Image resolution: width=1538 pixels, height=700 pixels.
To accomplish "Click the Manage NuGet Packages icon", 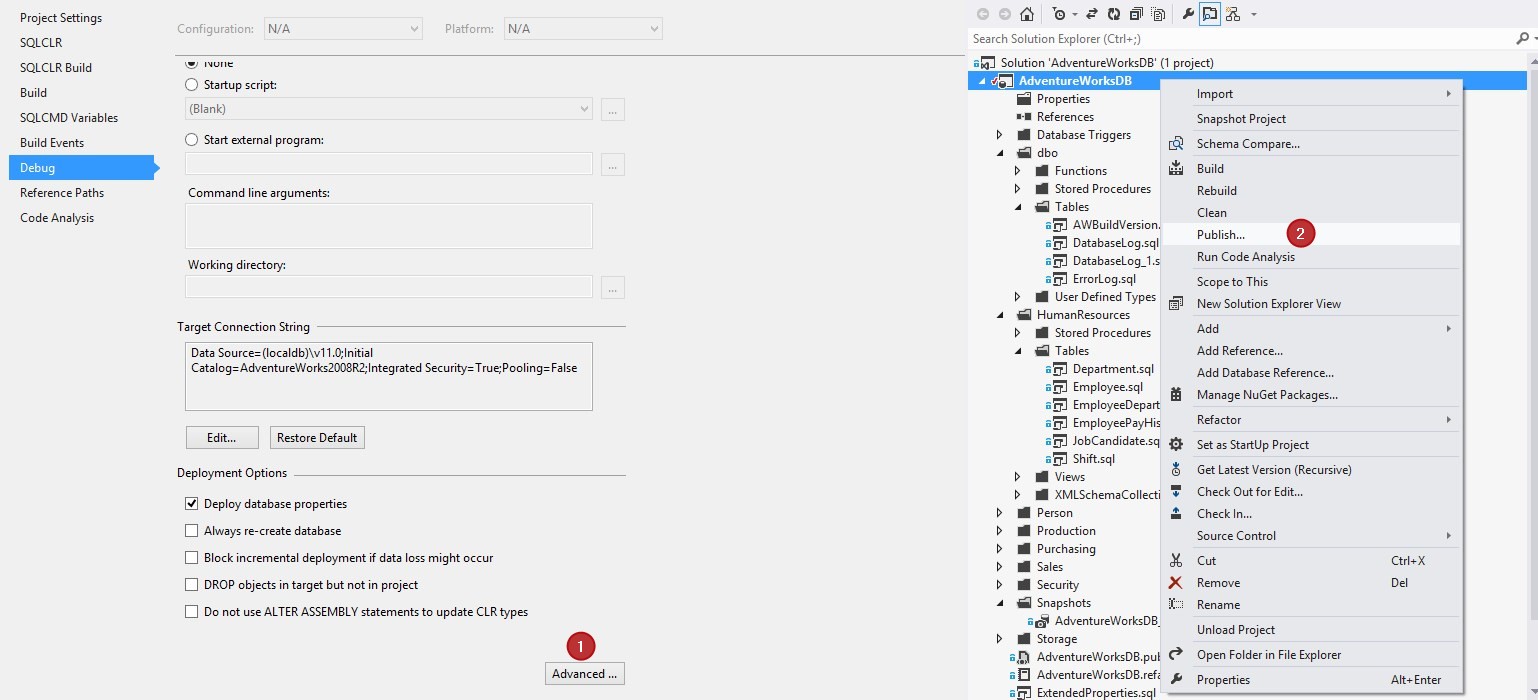I will click(x=1176, y=395).
